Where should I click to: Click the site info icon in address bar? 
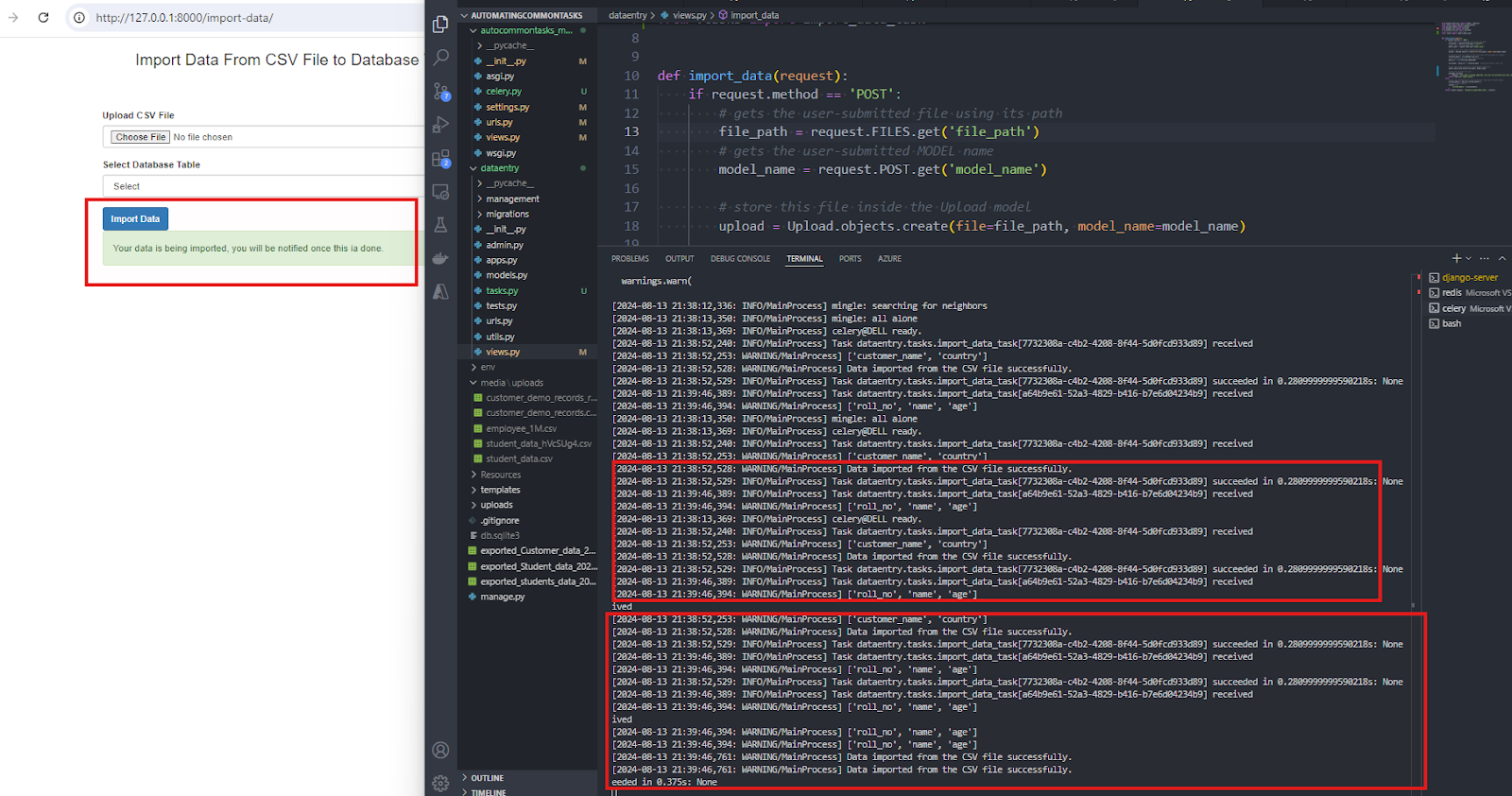click(79, 18)
